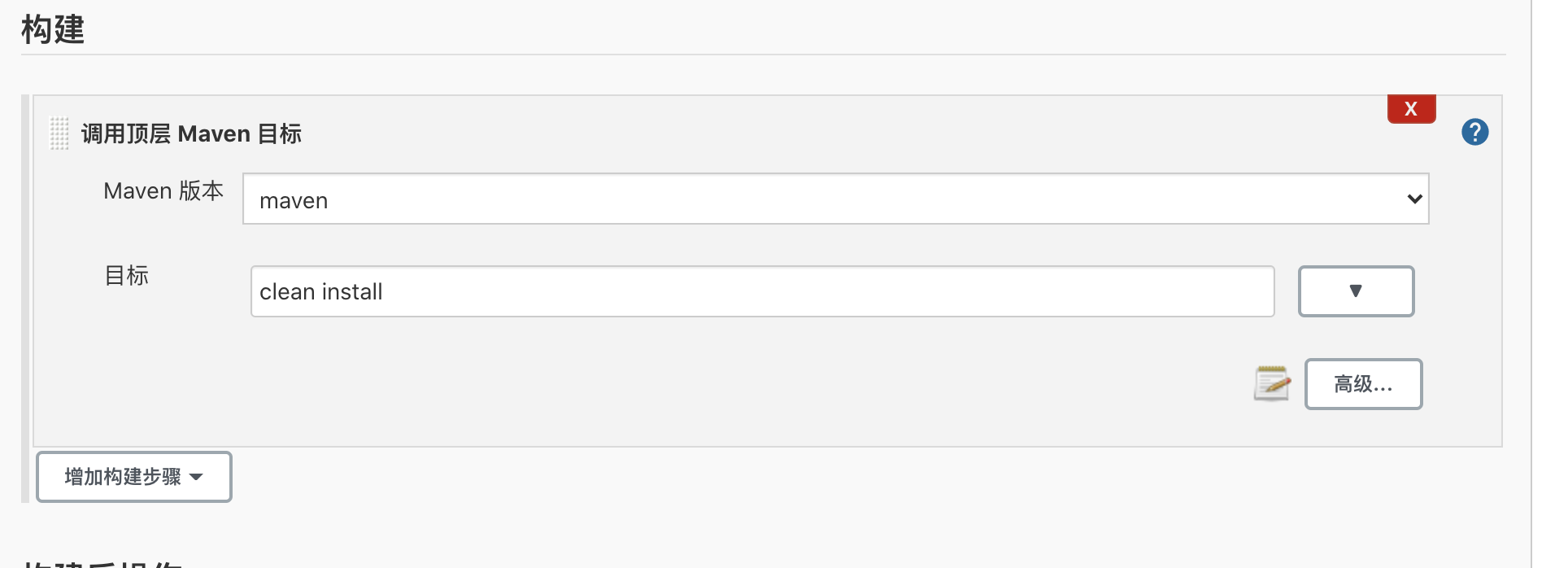The width and height of the screenshot is (1568, 568).
Task: Open help for the Maven build step
Action: [x=1474, y=132]
